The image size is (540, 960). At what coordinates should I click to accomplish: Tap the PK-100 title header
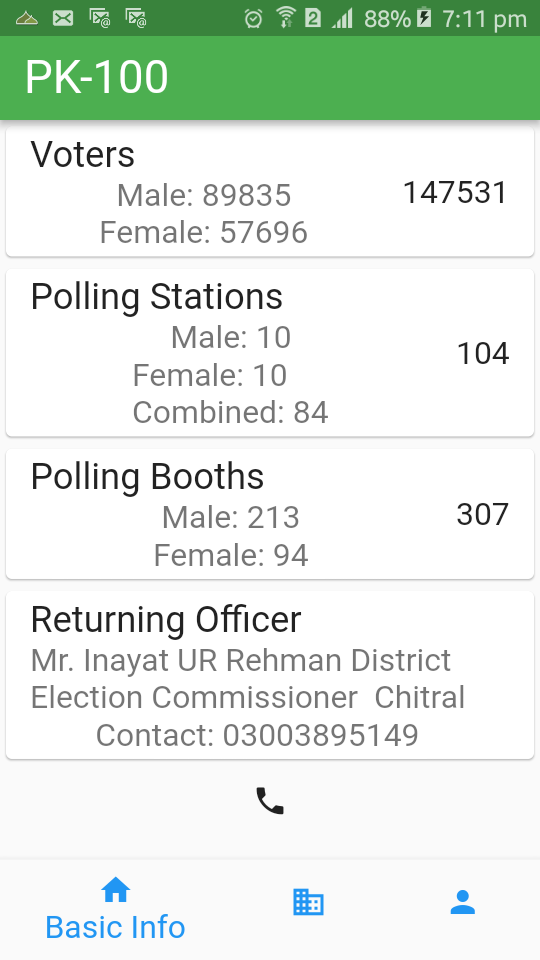click(x=97, y=78)
